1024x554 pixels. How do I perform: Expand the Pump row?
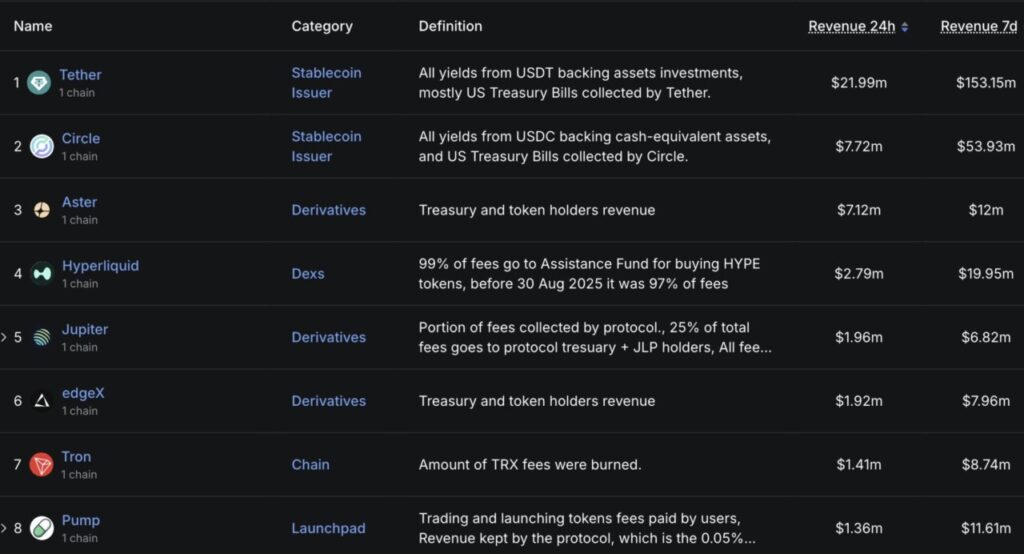point(4,528)
